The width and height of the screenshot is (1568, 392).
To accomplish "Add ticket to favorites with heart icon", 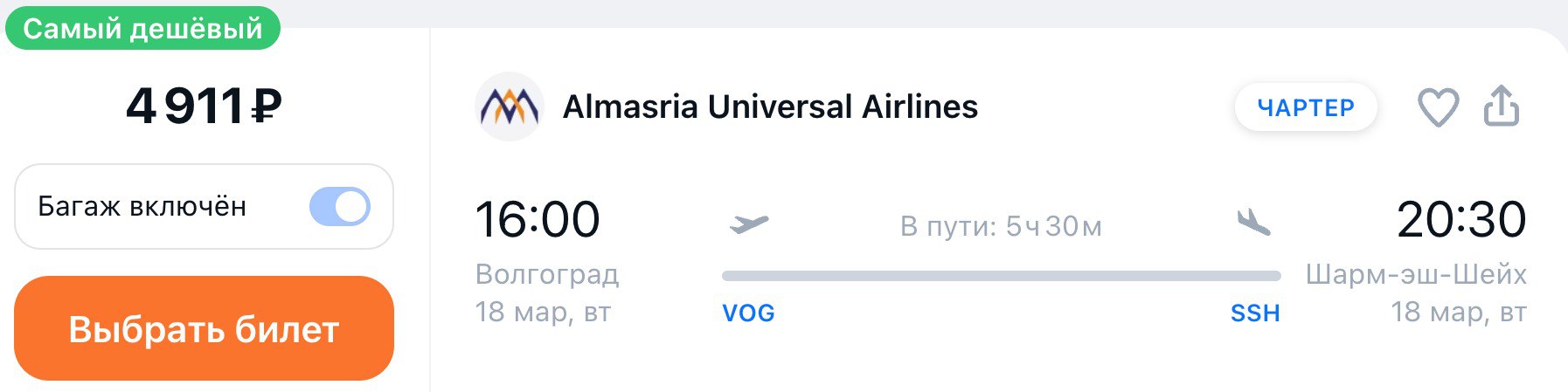I will click(1438, 107).
